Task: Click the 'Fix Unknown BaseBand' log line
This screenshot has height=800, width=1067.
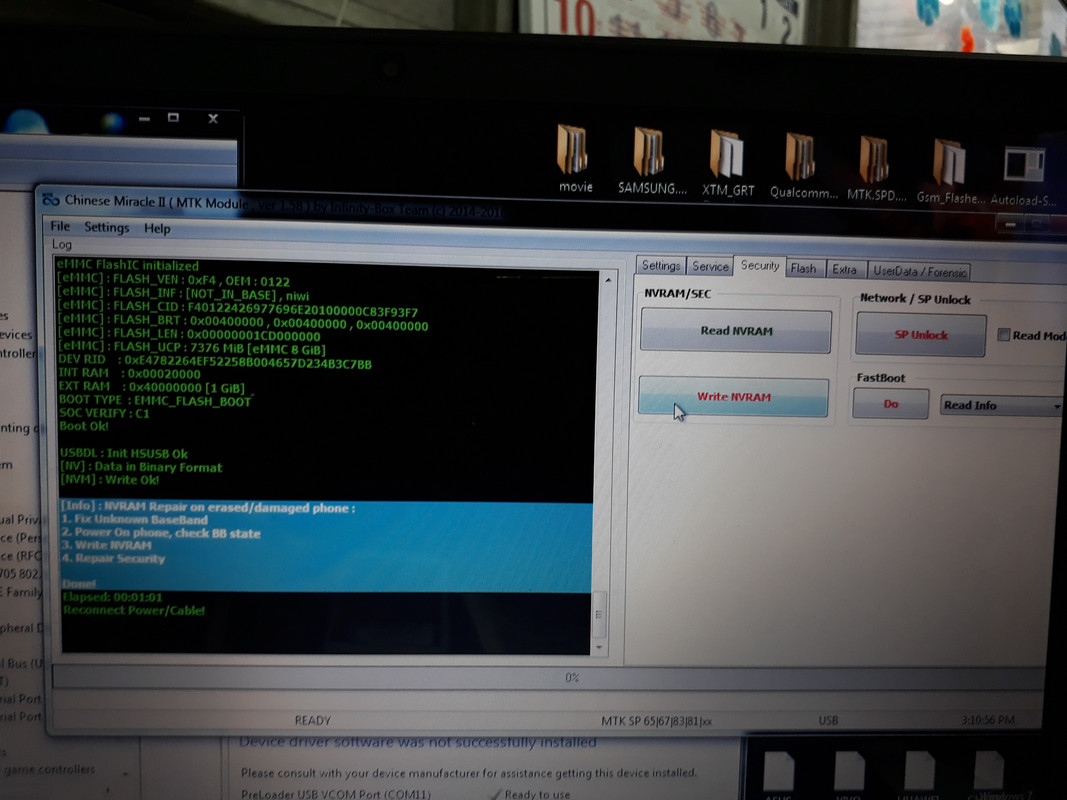Action: 135,520
